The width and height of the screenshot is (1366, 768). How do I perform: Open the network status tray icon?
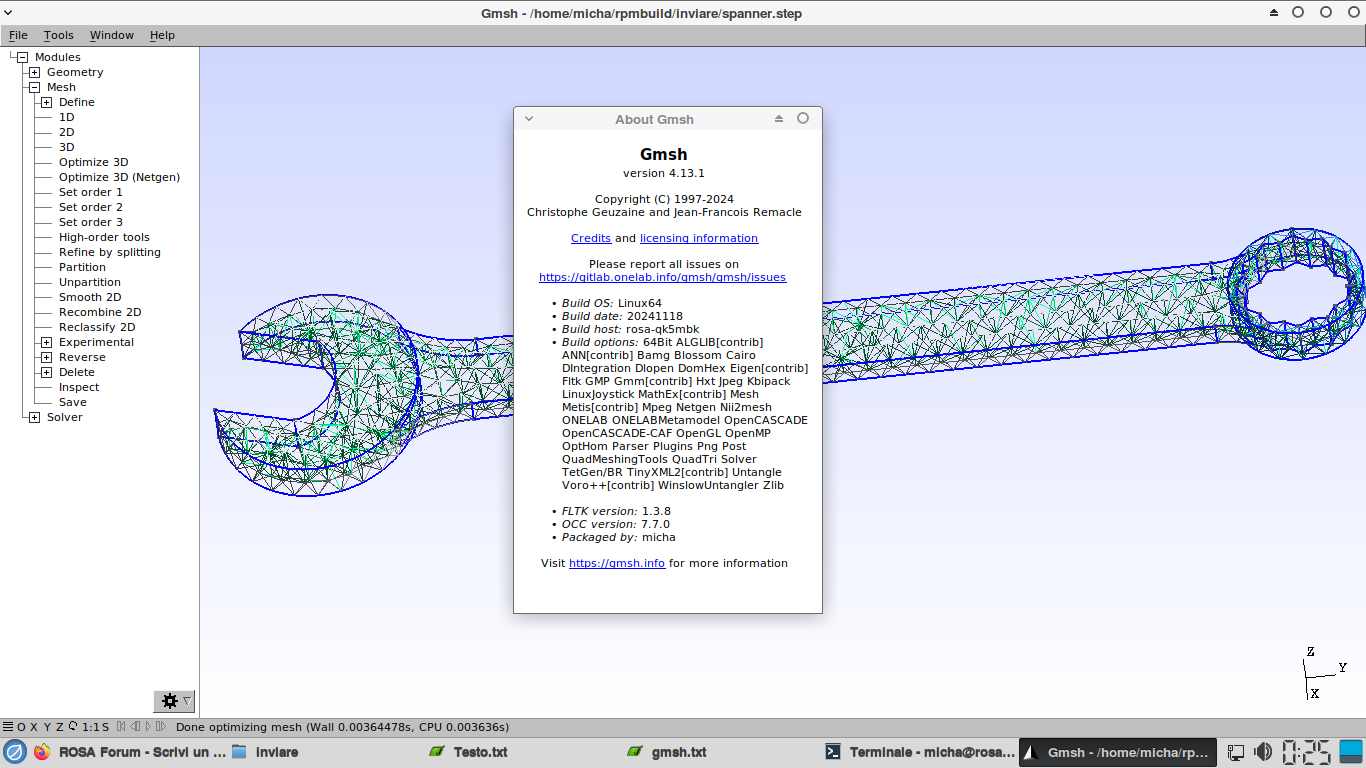coord(1236,752)
